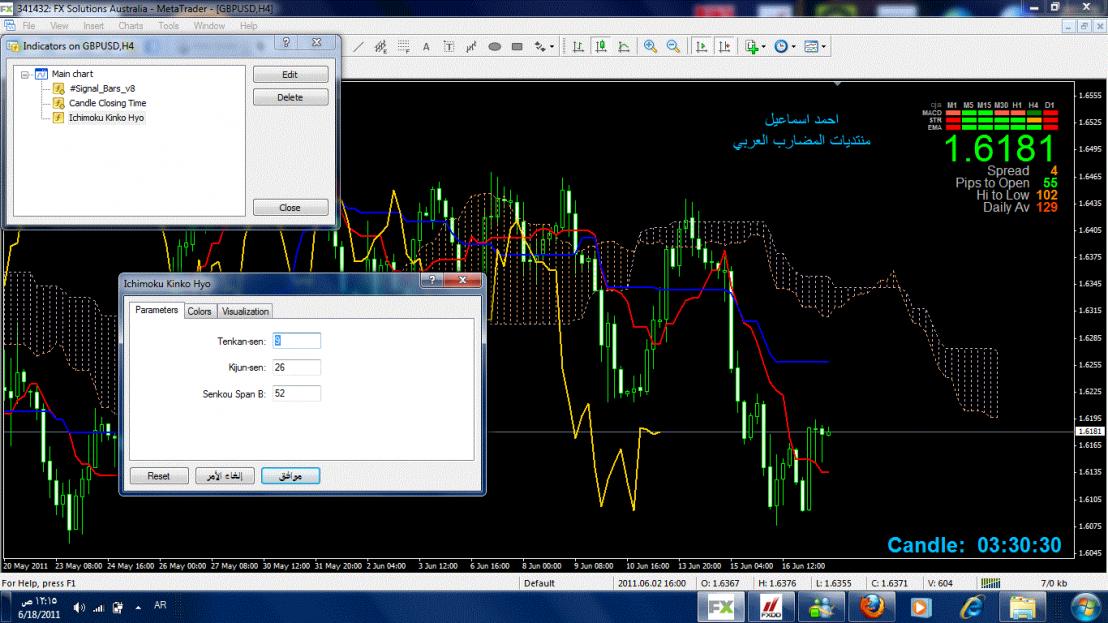This screenshot has height=623, width=1108.
Task: Collapse the Main chart tree node
Action: click(25, 74)
